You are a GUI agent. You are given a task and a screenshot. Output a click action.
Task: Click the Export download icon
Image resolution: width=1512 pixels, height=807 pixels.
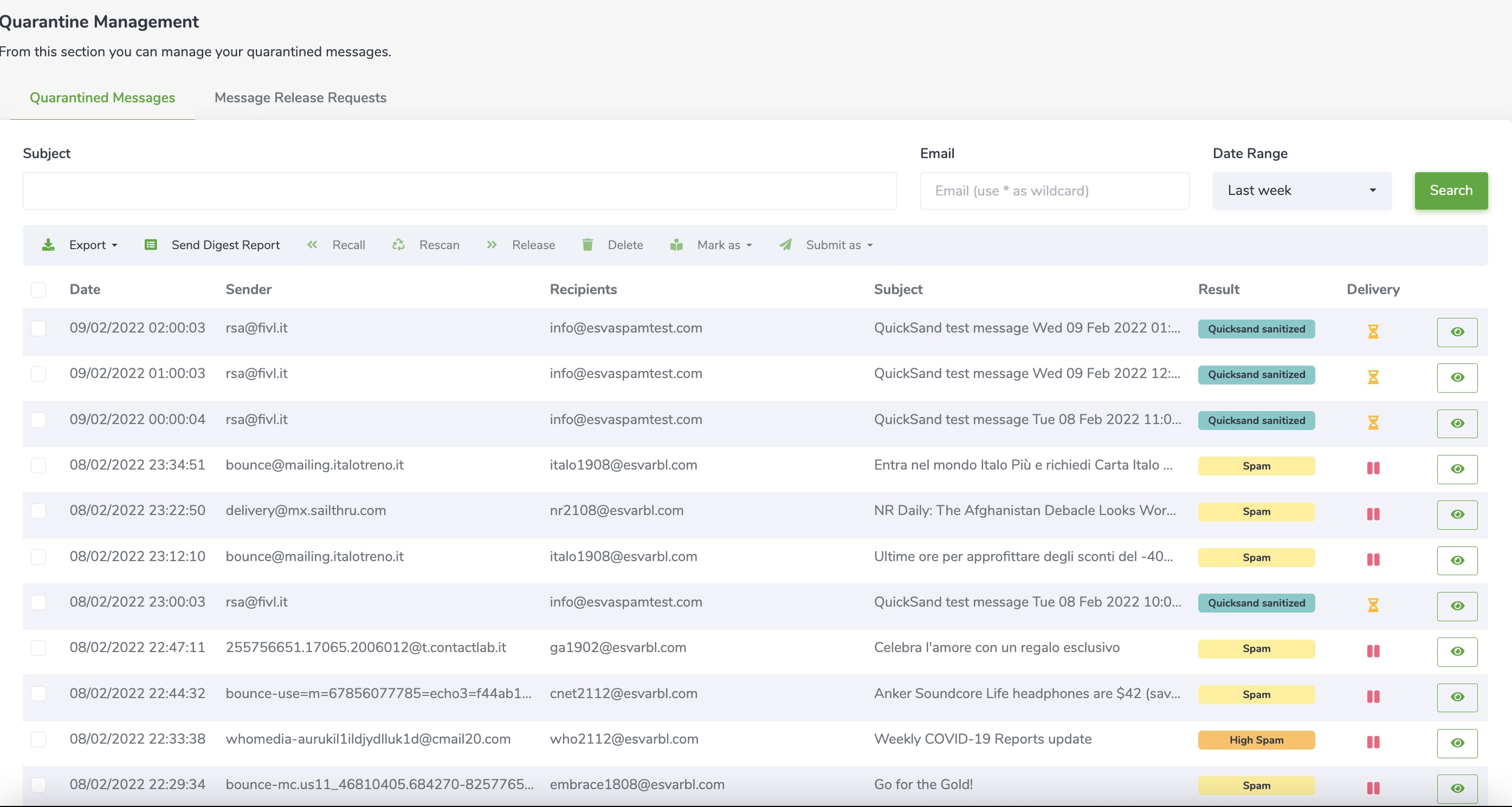pyautogui.click(x=49, y=245)
